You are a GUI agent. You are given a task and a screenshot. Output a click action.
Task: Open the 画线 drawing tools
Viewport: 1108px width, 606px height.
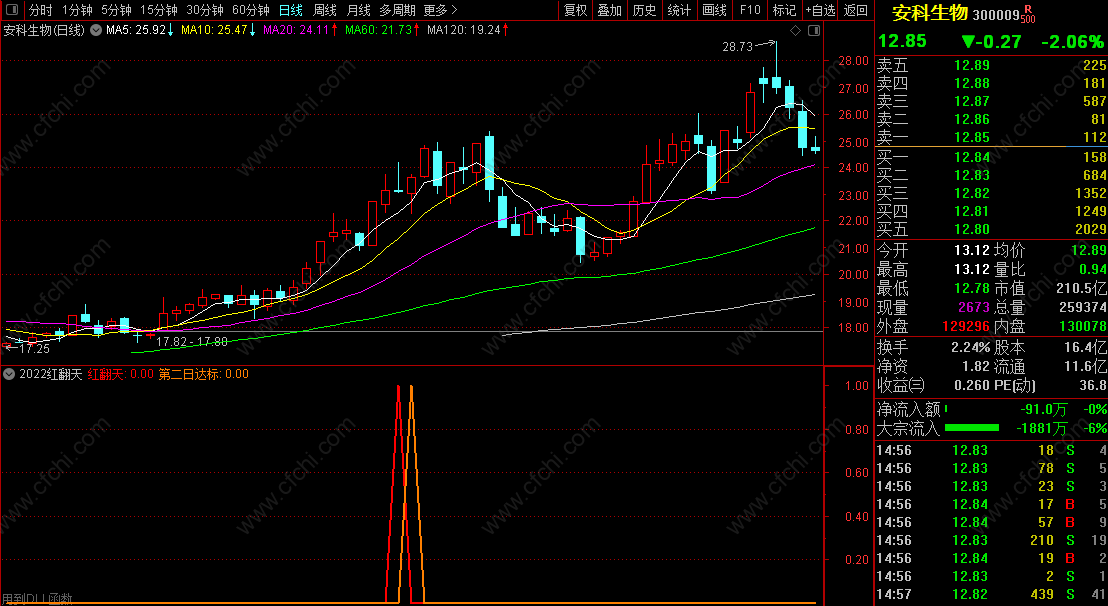[x=714, y=10]
